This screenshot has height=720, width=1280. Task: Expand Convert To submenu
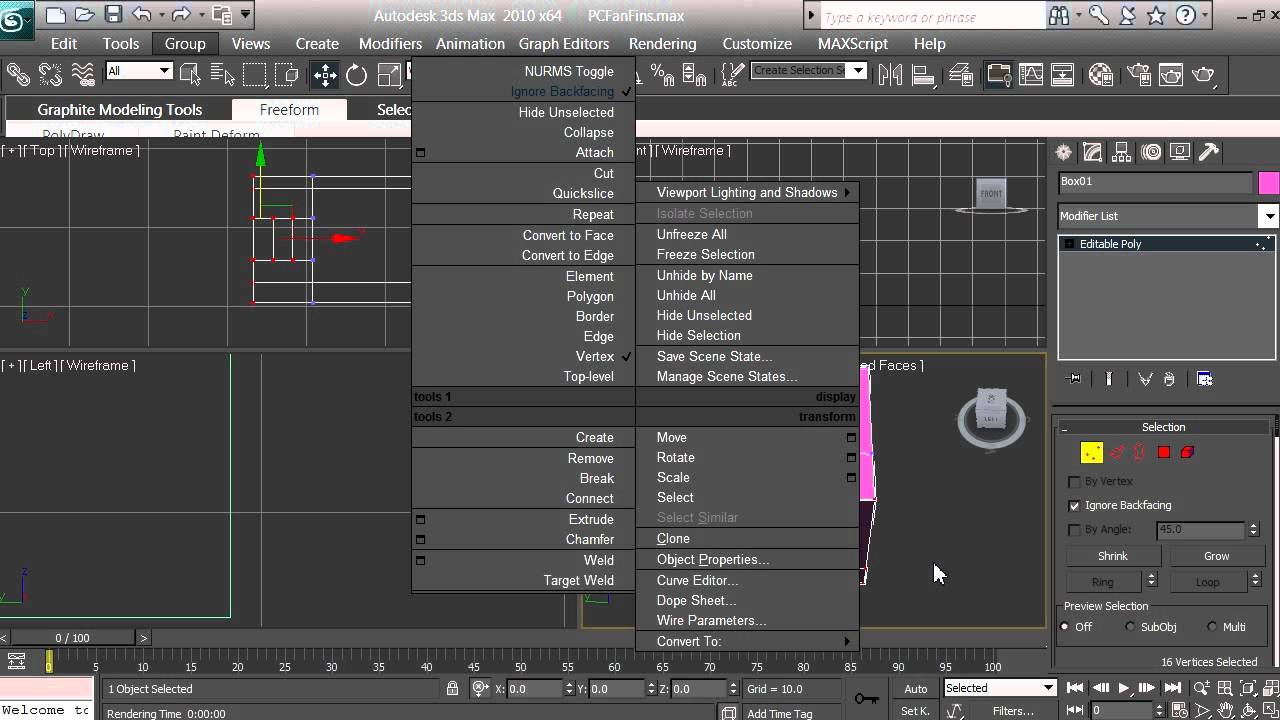747,641
